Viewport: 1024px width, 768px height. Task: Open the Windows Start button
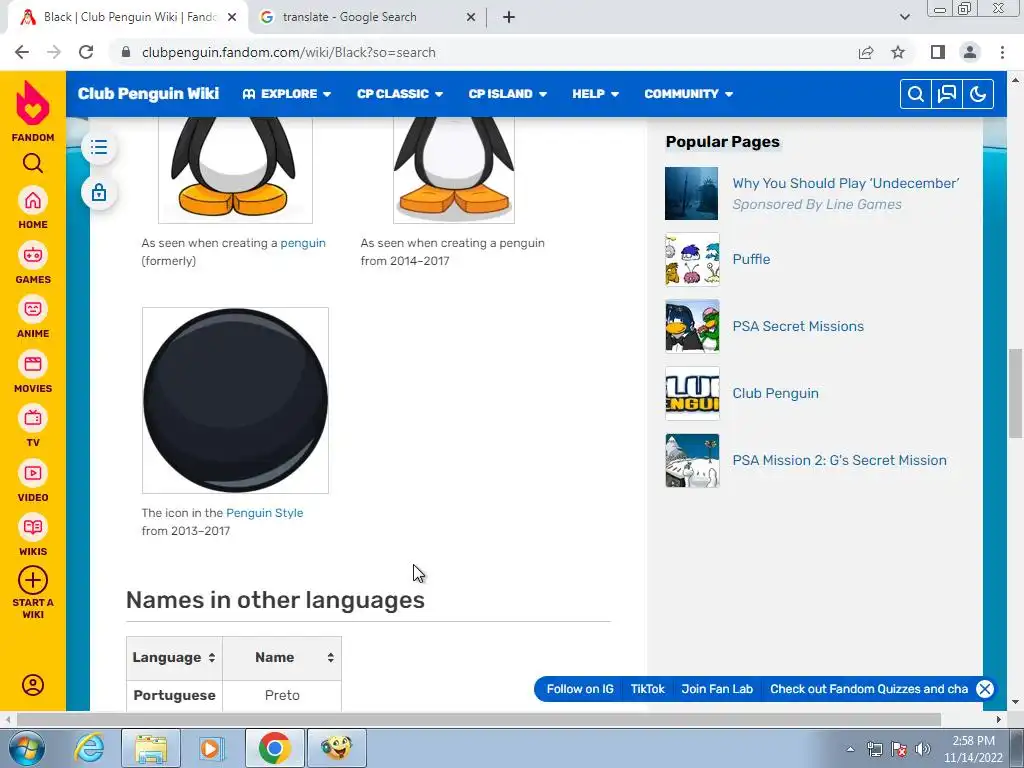point(27,748)
